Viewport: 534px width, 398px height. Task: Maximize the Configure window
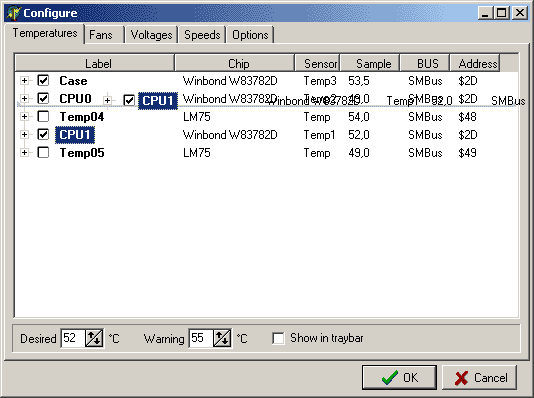point(502,13)
